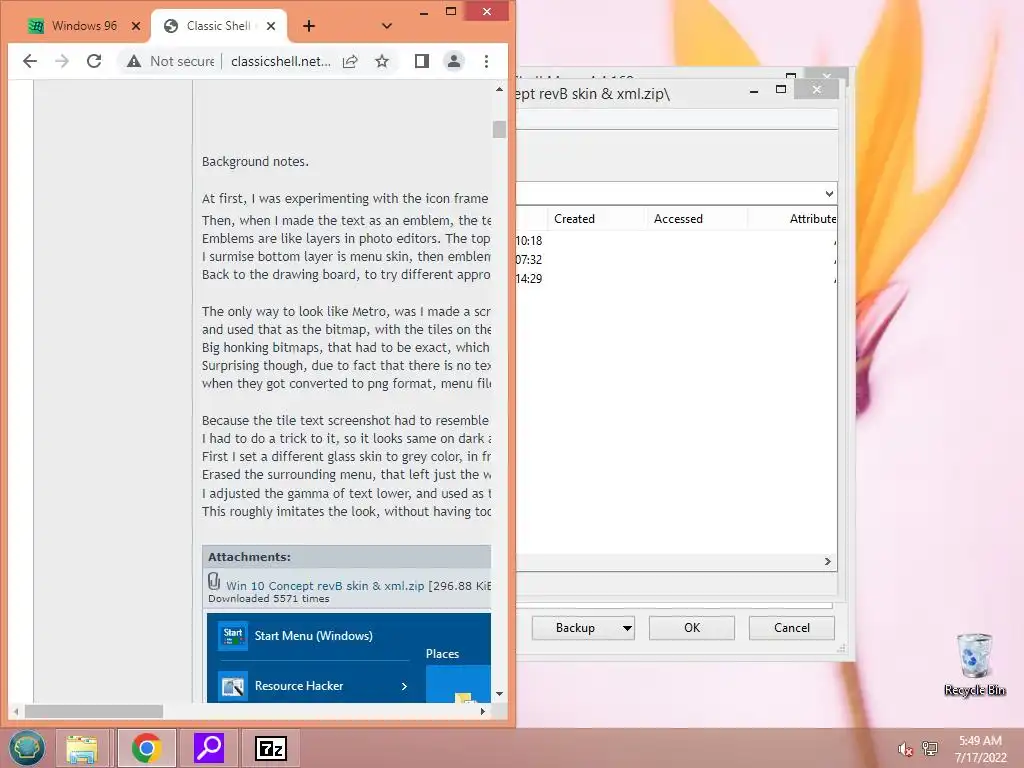This screenshot has height=768, width=1024.
Task: Reload the Classic Shell page
Action: pyautogui.click(x=94, y=61)
